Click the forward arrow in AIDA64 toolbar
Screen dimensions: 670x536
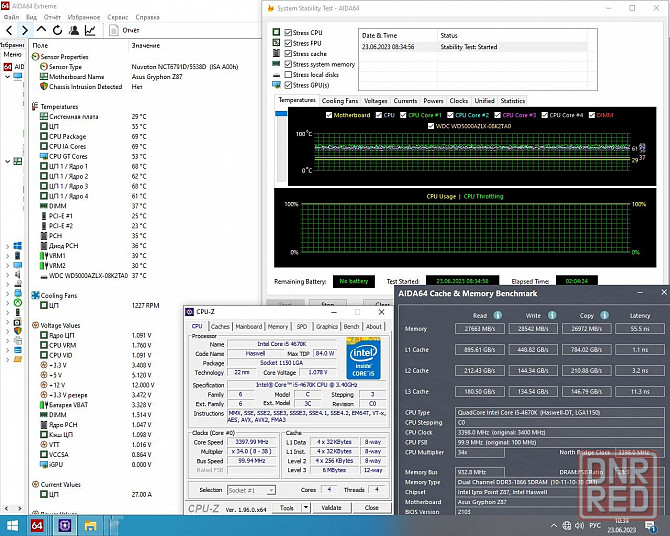tap(24, 31)
